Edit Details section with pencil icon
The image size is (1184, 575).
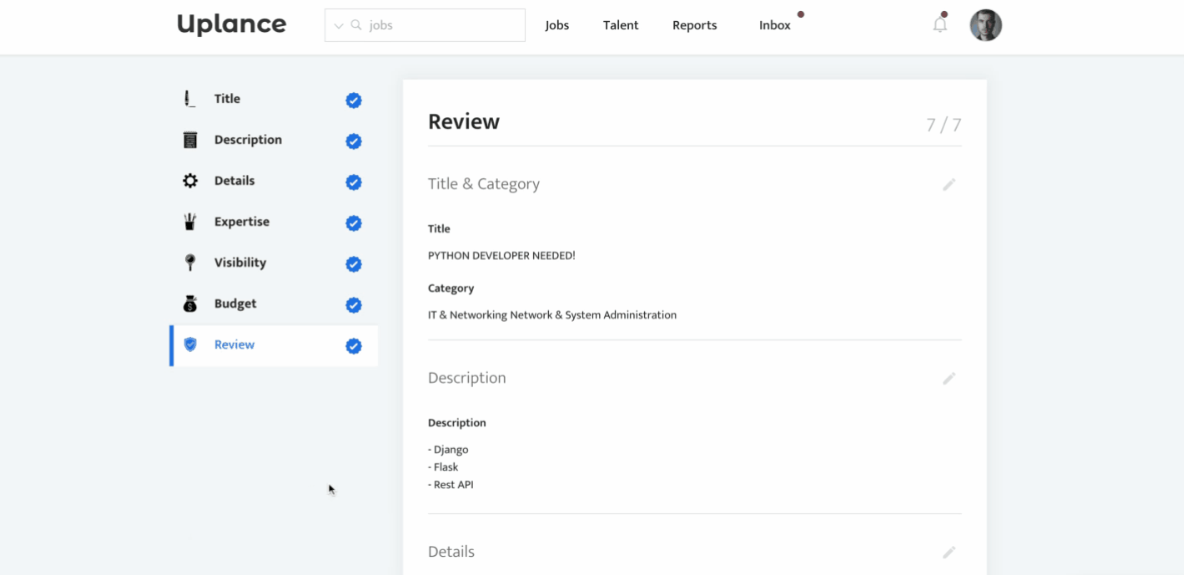pos(949,552)
